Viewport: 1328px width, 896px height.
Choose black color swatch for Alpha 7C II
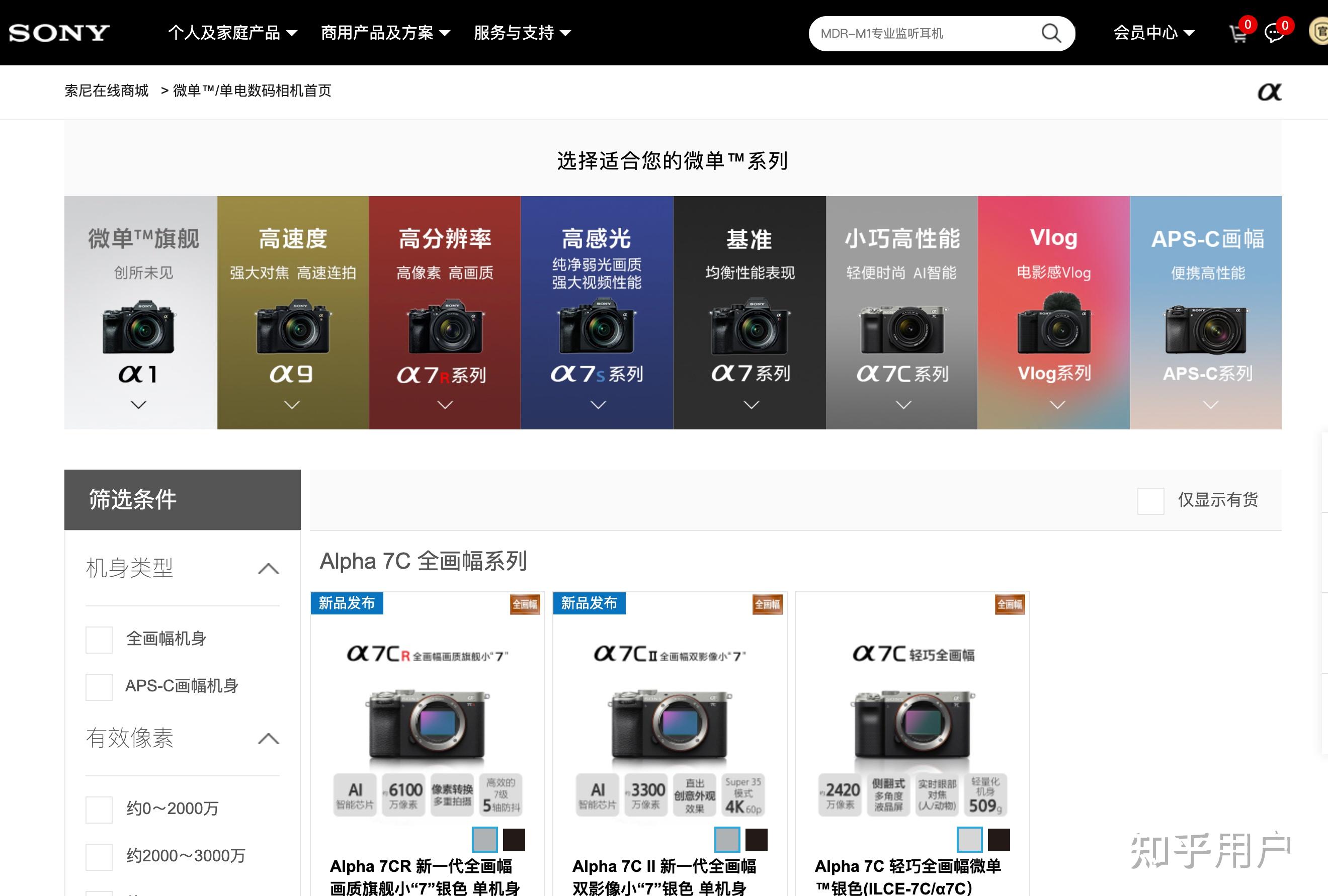756,840
